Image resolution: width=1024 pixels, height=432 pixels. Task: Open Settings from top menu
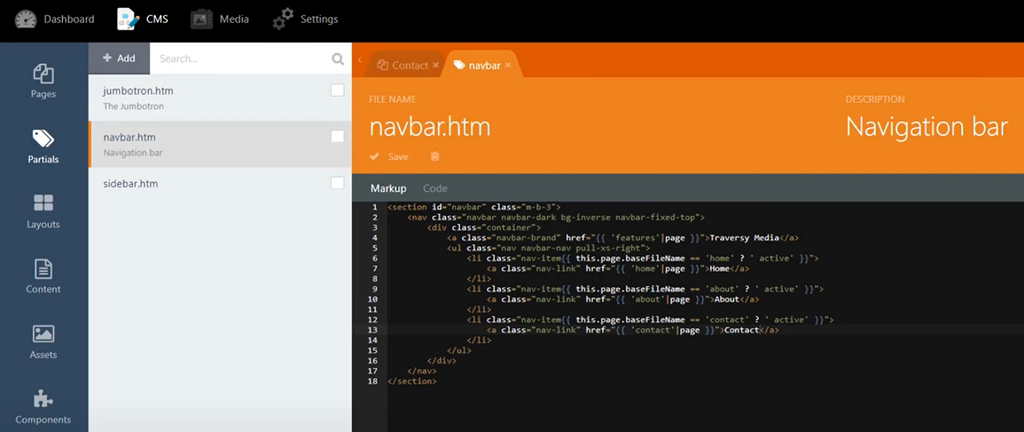click(306, 19)
